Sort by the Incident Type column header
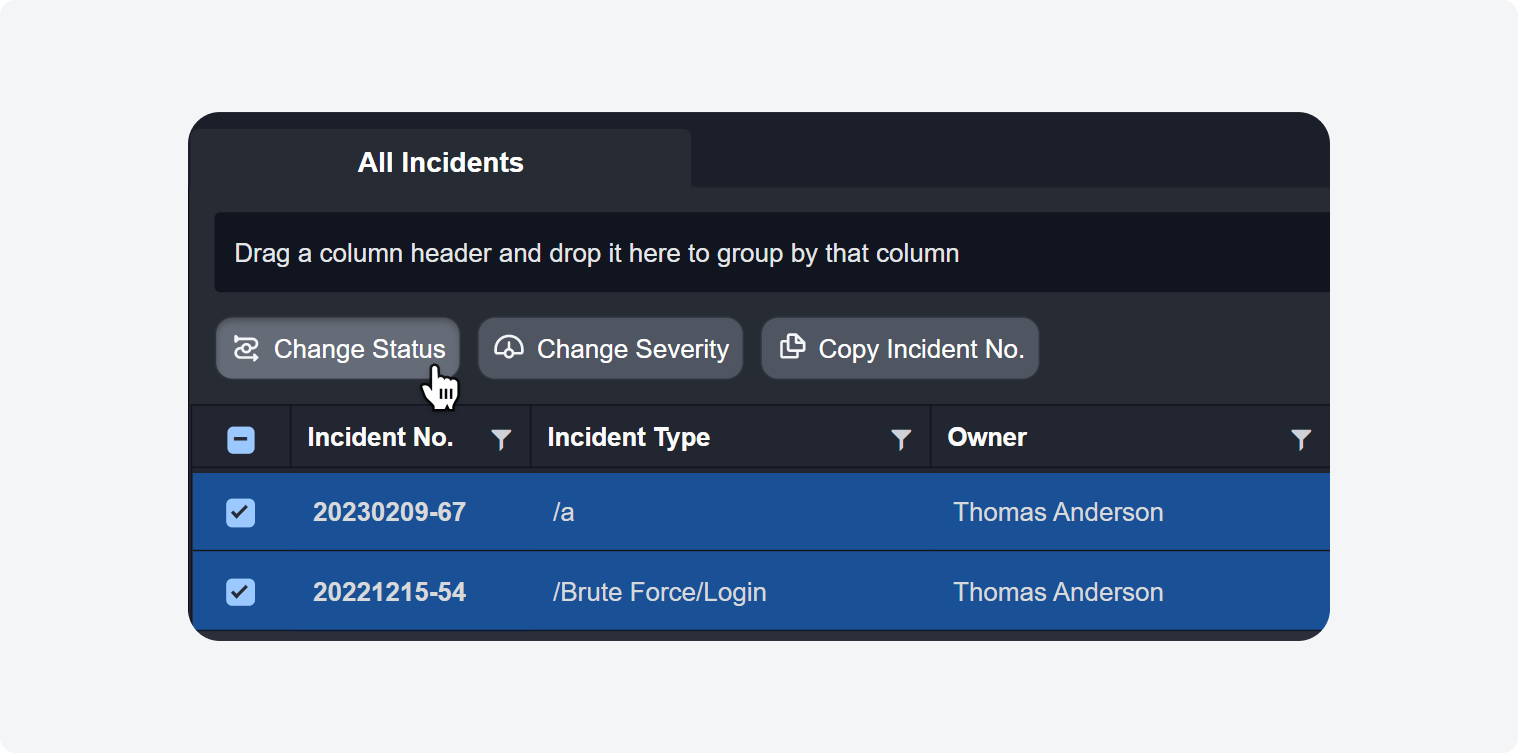Screen dimensions: 1518x753 [x=628, y=437]
